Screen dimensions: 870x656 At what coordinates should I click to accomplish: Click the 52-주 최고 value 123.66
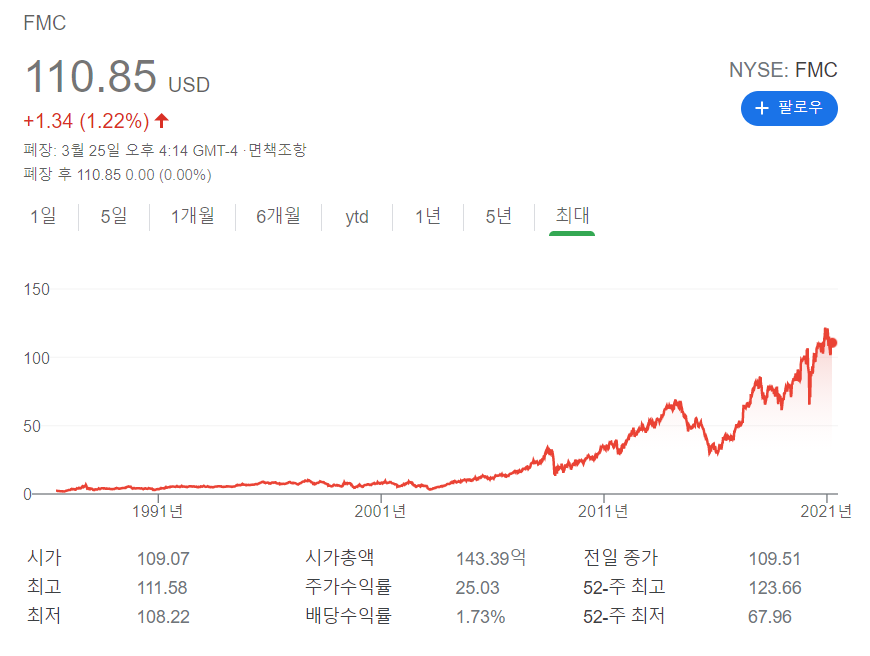pos(775,588)
